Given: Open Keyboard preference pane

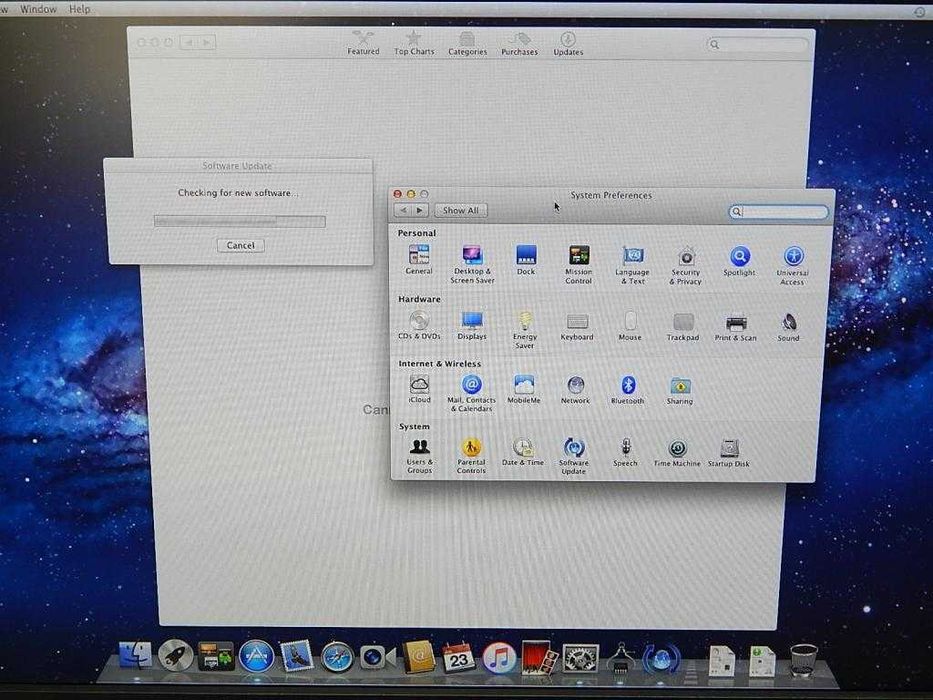Looking at the screenshot, I should tap(577, 326).
